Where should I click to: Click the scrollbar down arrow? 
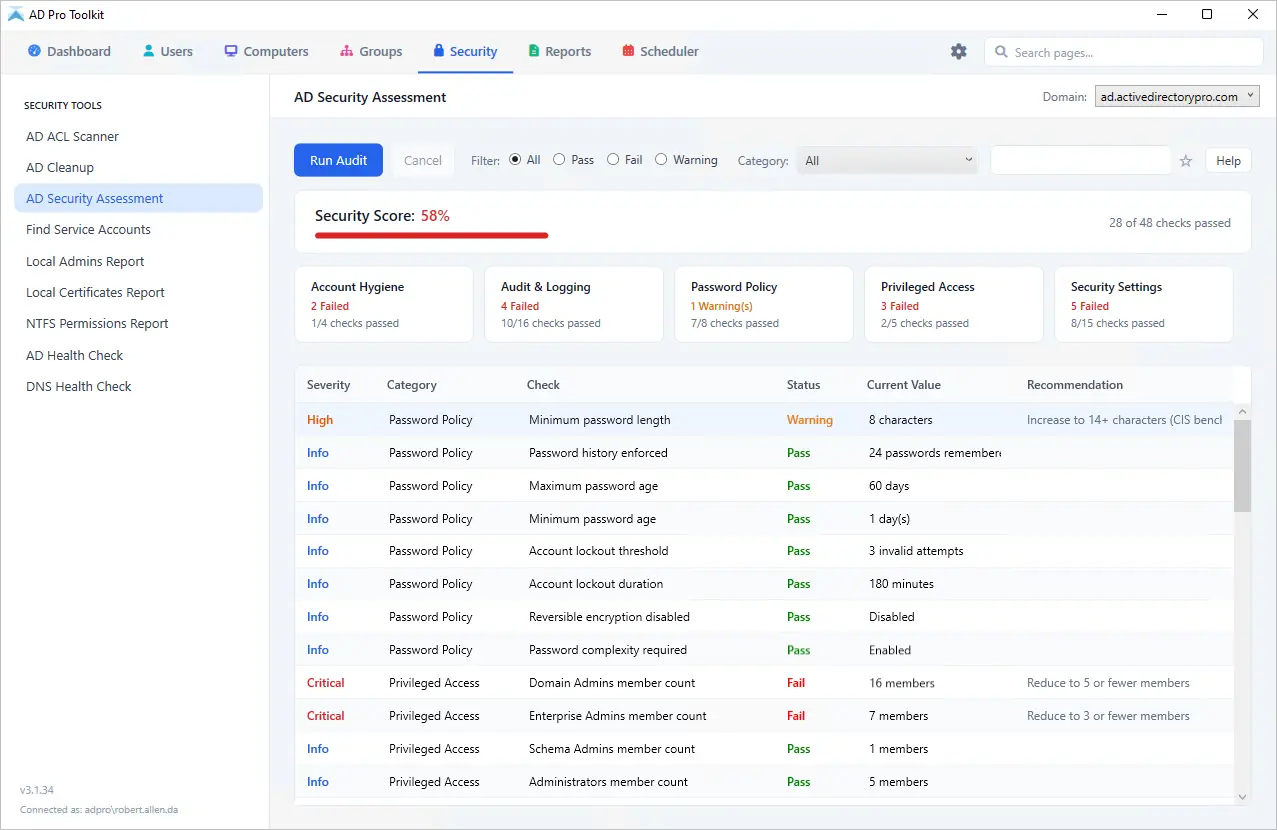tap(1242, 797)
